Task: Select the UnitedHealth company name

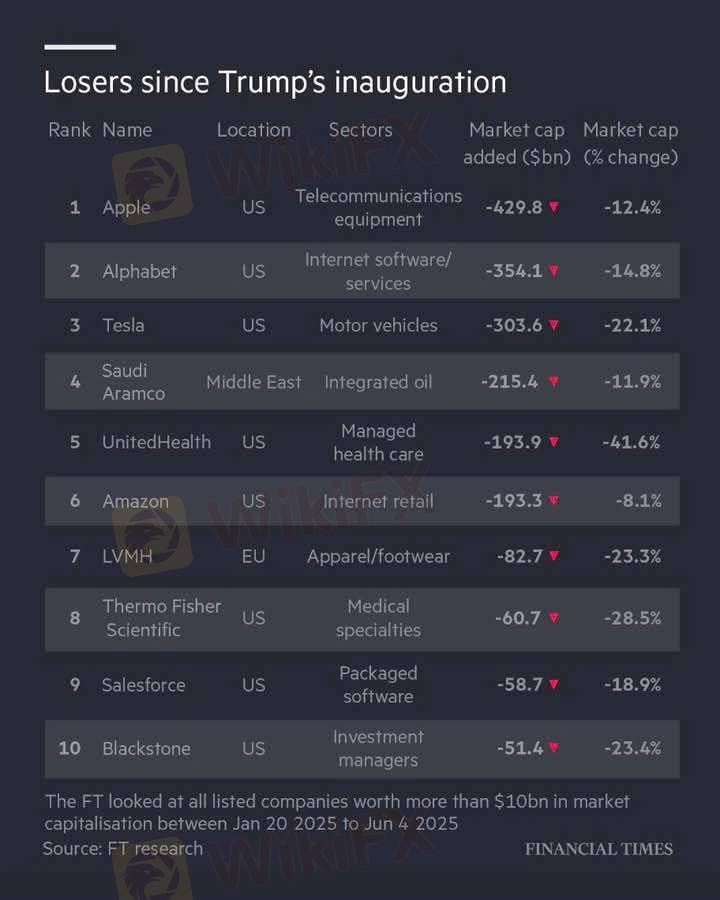Action: tap(157, 442)
